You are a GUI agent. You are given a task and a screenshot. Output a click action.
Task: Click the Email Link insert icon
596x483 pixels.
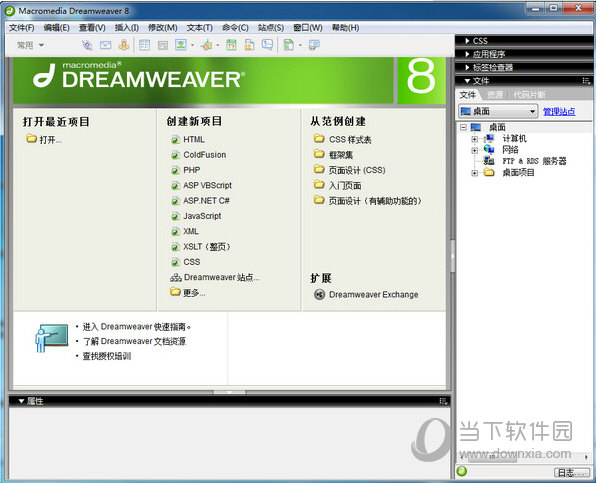pos(105,45)
